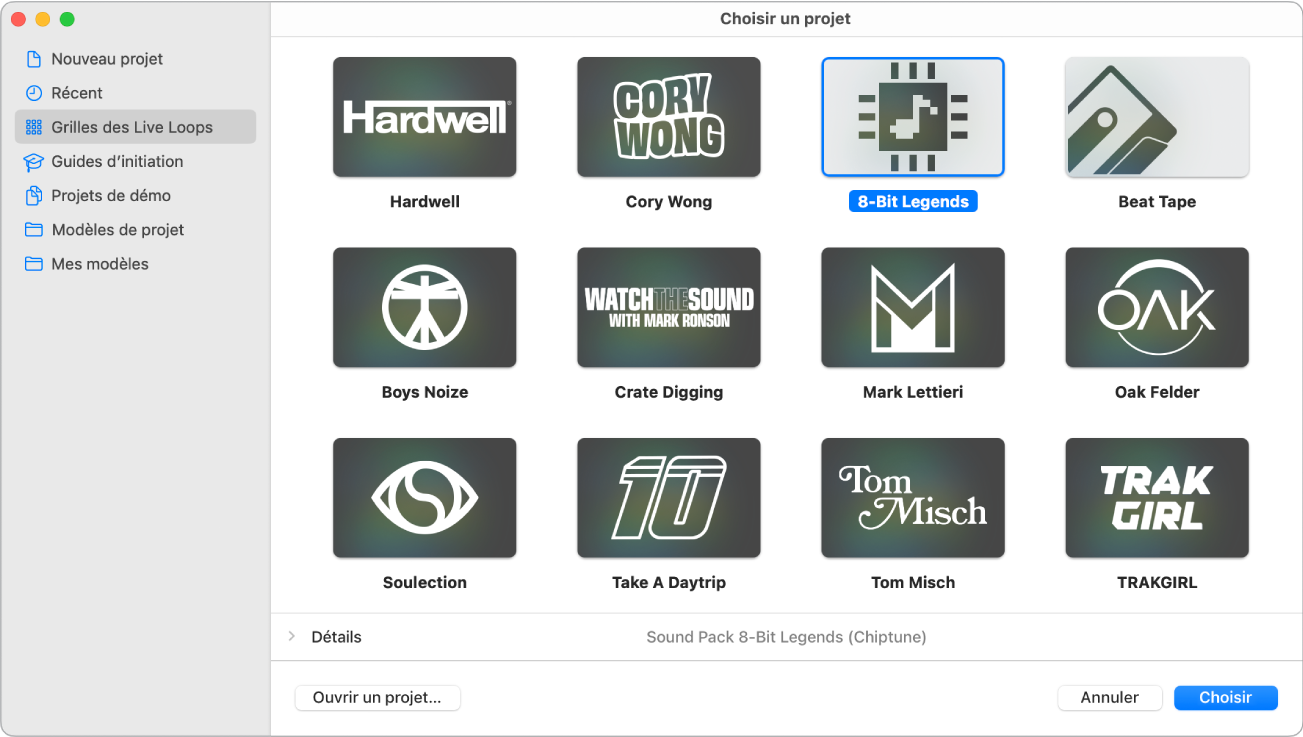Open the Modèles de projet folder
Viewport: 1303px width, 737px height.
coord(117,230)
